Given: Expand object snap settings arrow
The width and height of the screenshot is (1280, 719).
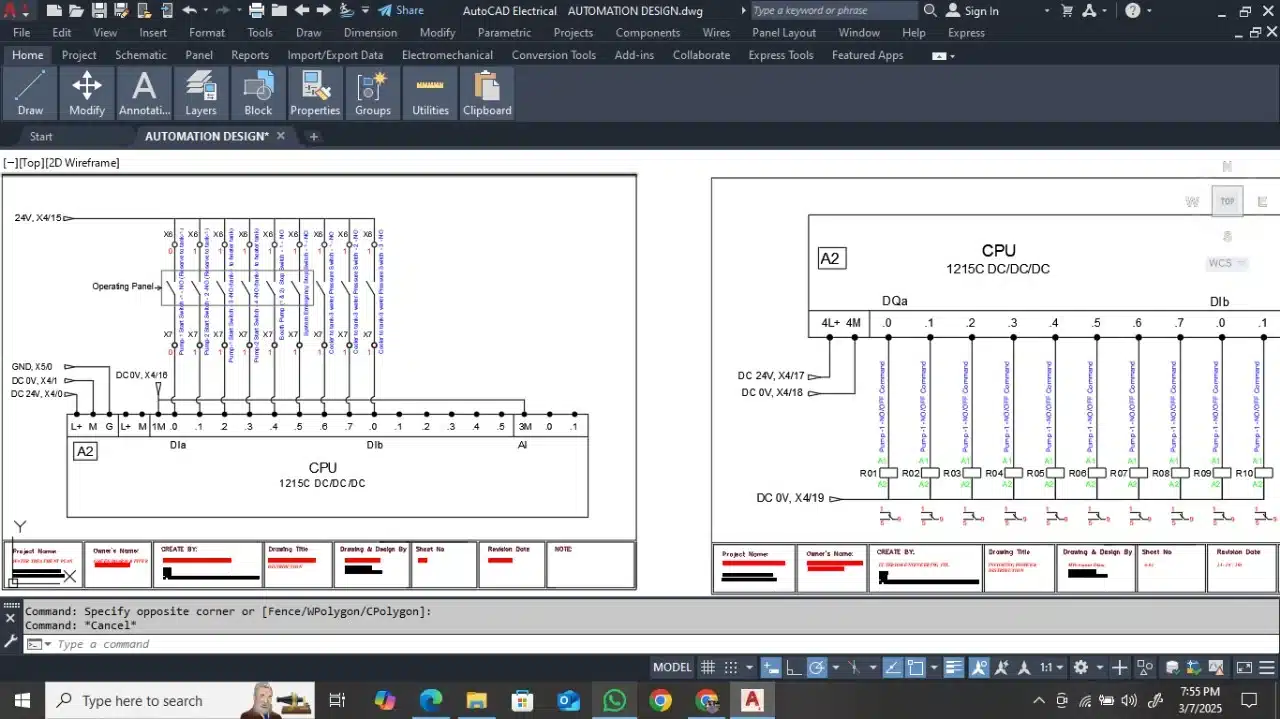Looking at the screenshot, I should pos(933,667).
